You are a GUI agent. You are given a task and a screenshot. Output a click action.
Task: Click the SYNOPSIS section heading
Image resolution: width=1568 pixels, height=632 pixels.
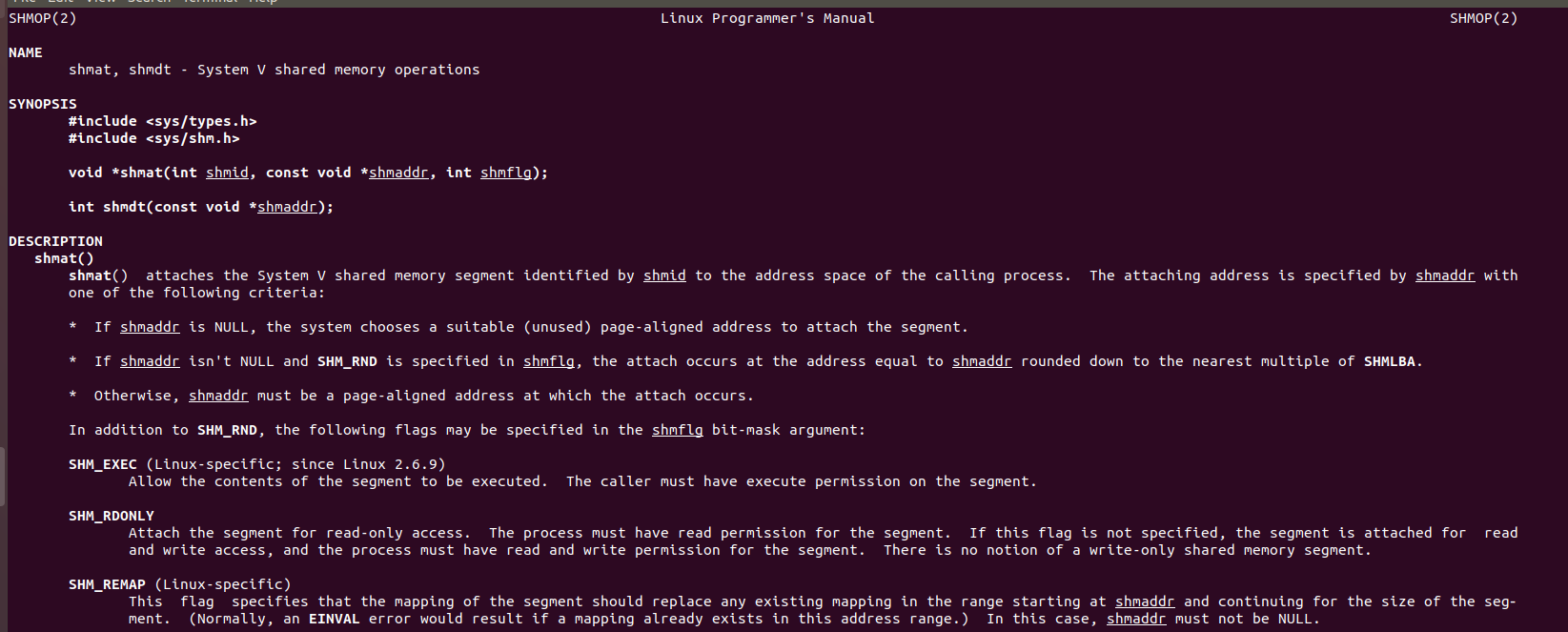[x=43, y=104]
